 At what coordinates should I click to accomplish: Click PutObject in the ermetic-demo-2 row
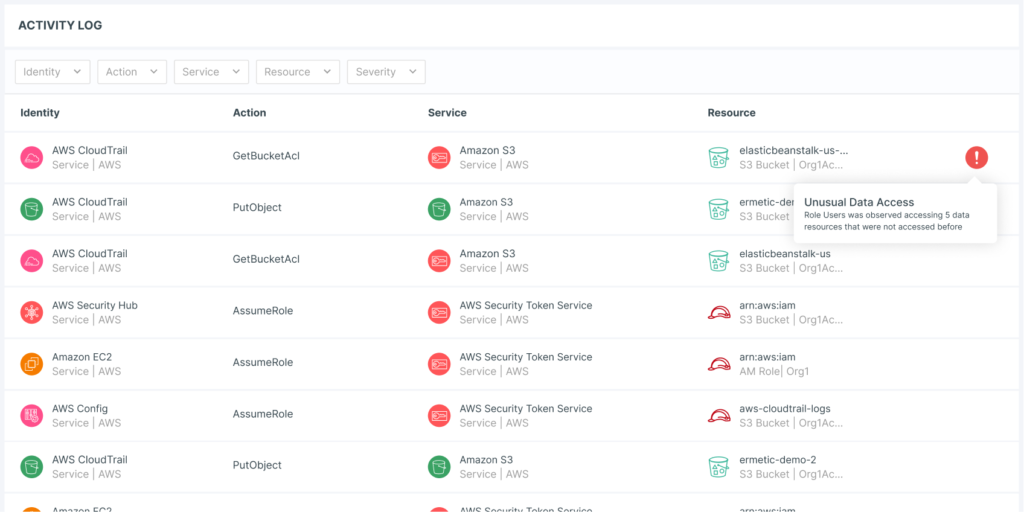pos(257,466)
